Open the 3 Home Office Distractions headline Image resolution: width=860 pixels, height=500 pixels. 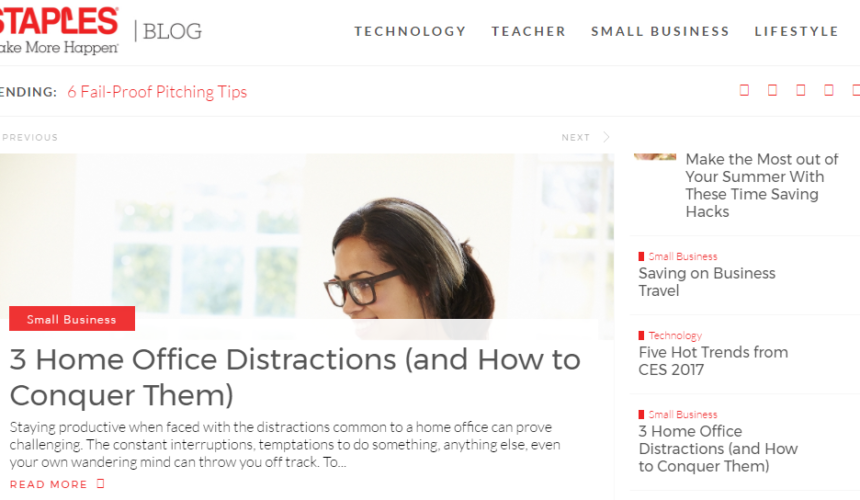click(x=295, y=377)
